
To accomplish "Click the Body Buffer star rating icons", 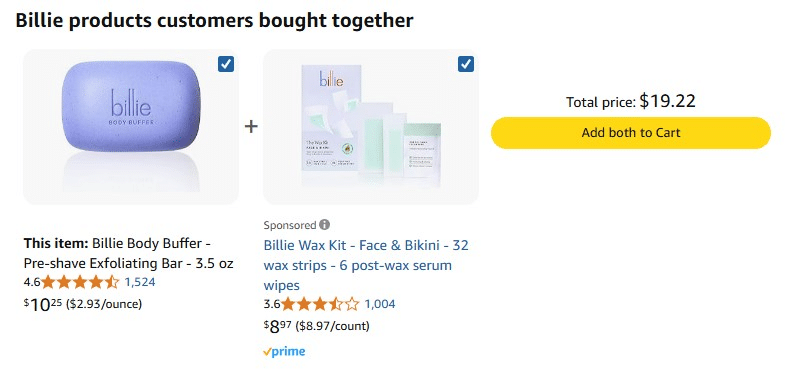I will (x=80, y=282).
